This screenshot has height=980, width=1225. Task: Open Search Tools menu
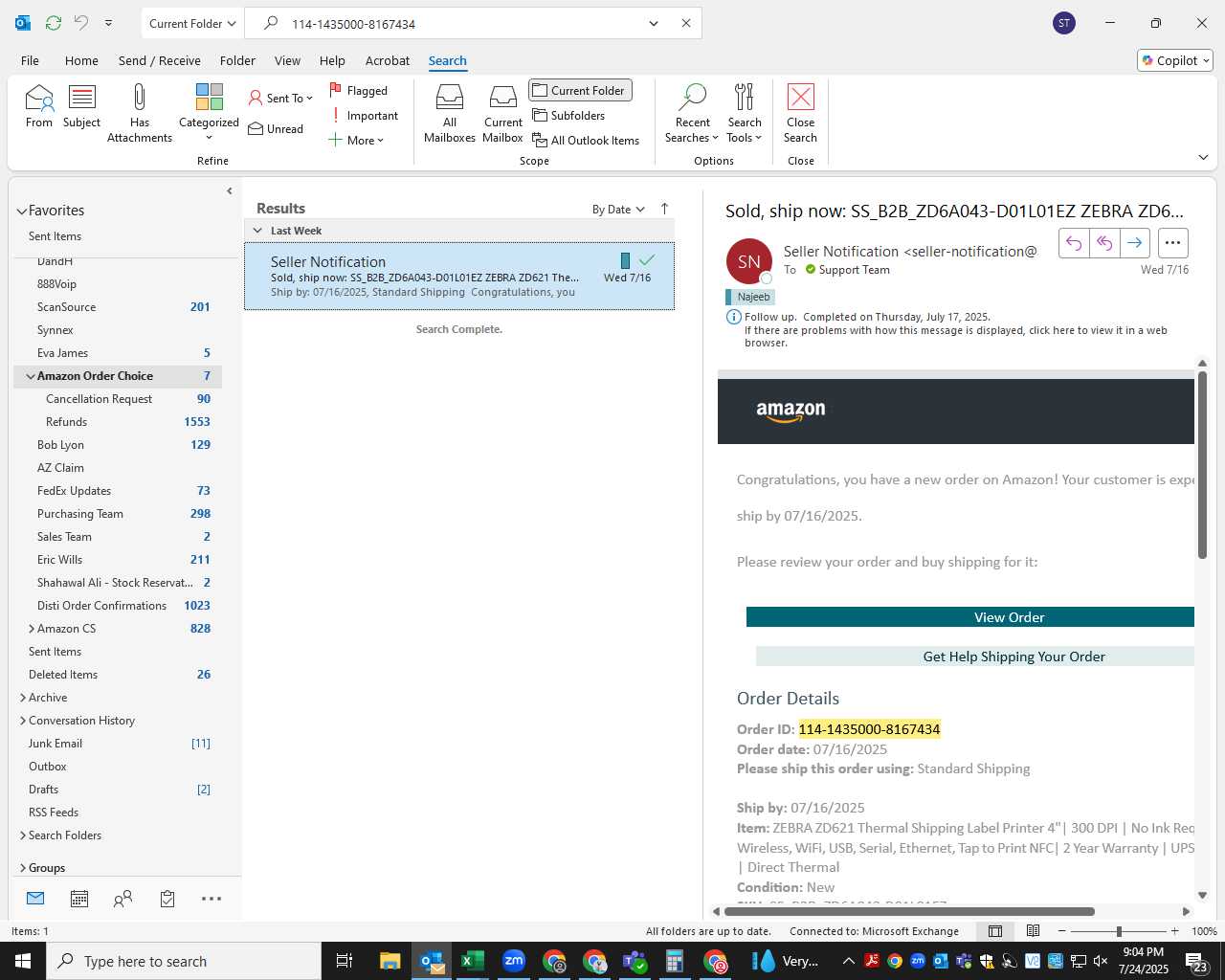745,113
